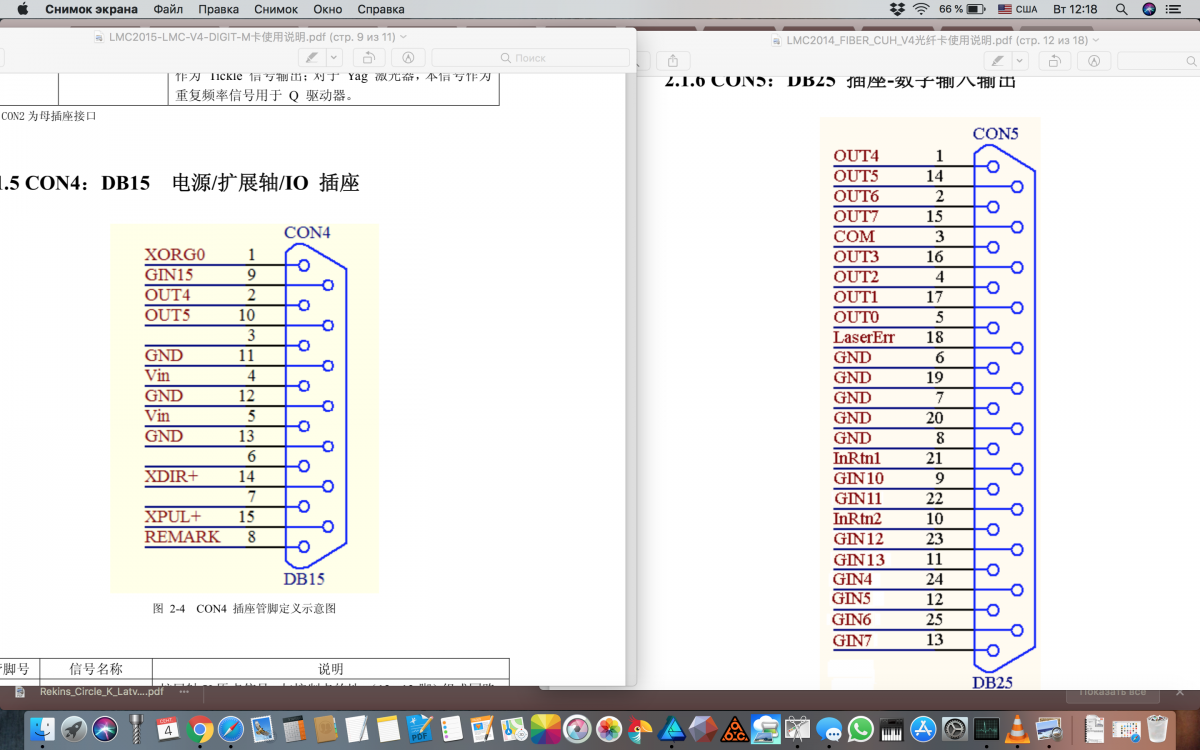
Task: Click the Wi-Fi status icon
Action: tap(921, 9)
